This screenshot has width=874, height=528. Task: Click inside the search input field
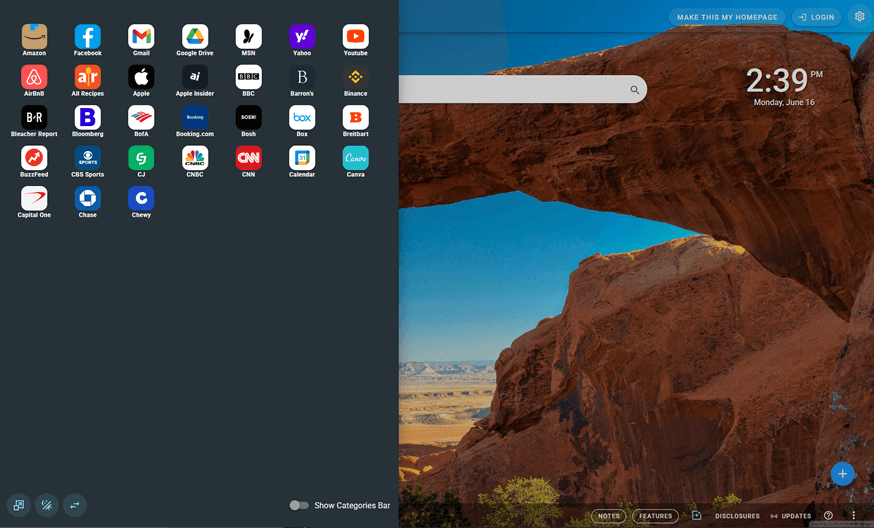click(510, 90)
